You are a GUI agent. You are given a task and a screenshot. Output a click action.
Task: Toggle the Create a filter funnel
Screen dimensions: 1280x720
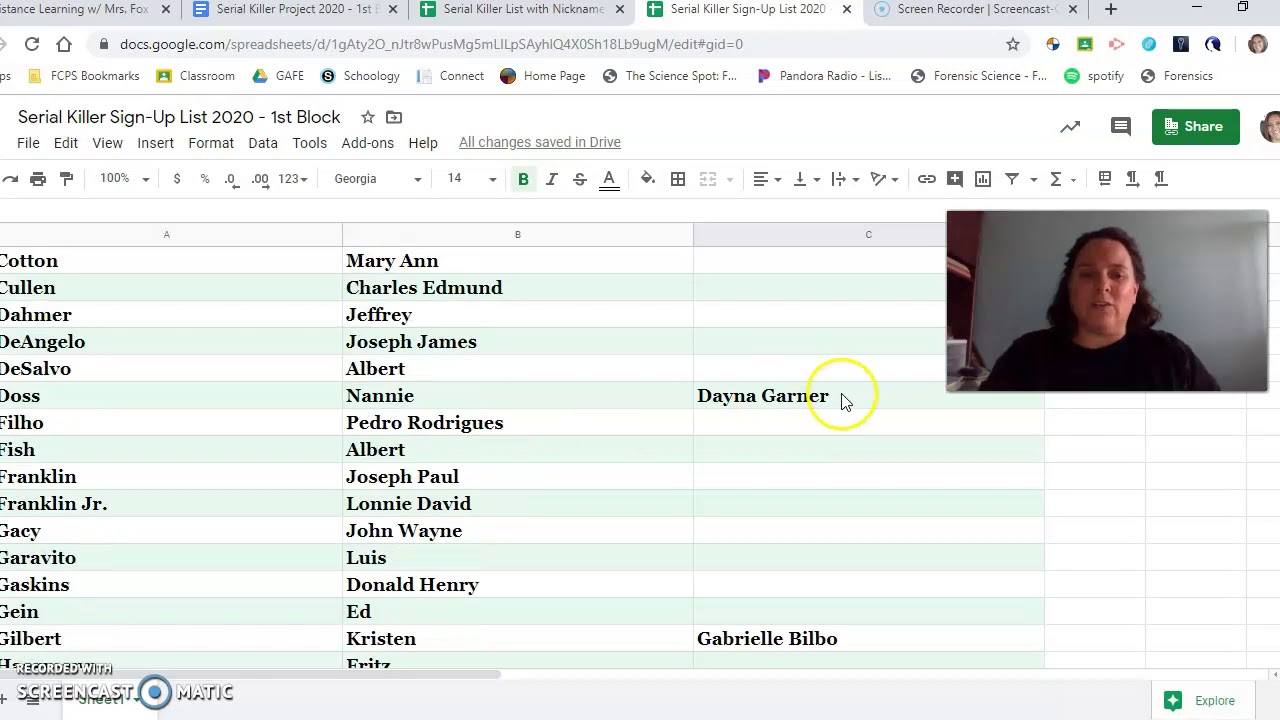point(1012,179)
